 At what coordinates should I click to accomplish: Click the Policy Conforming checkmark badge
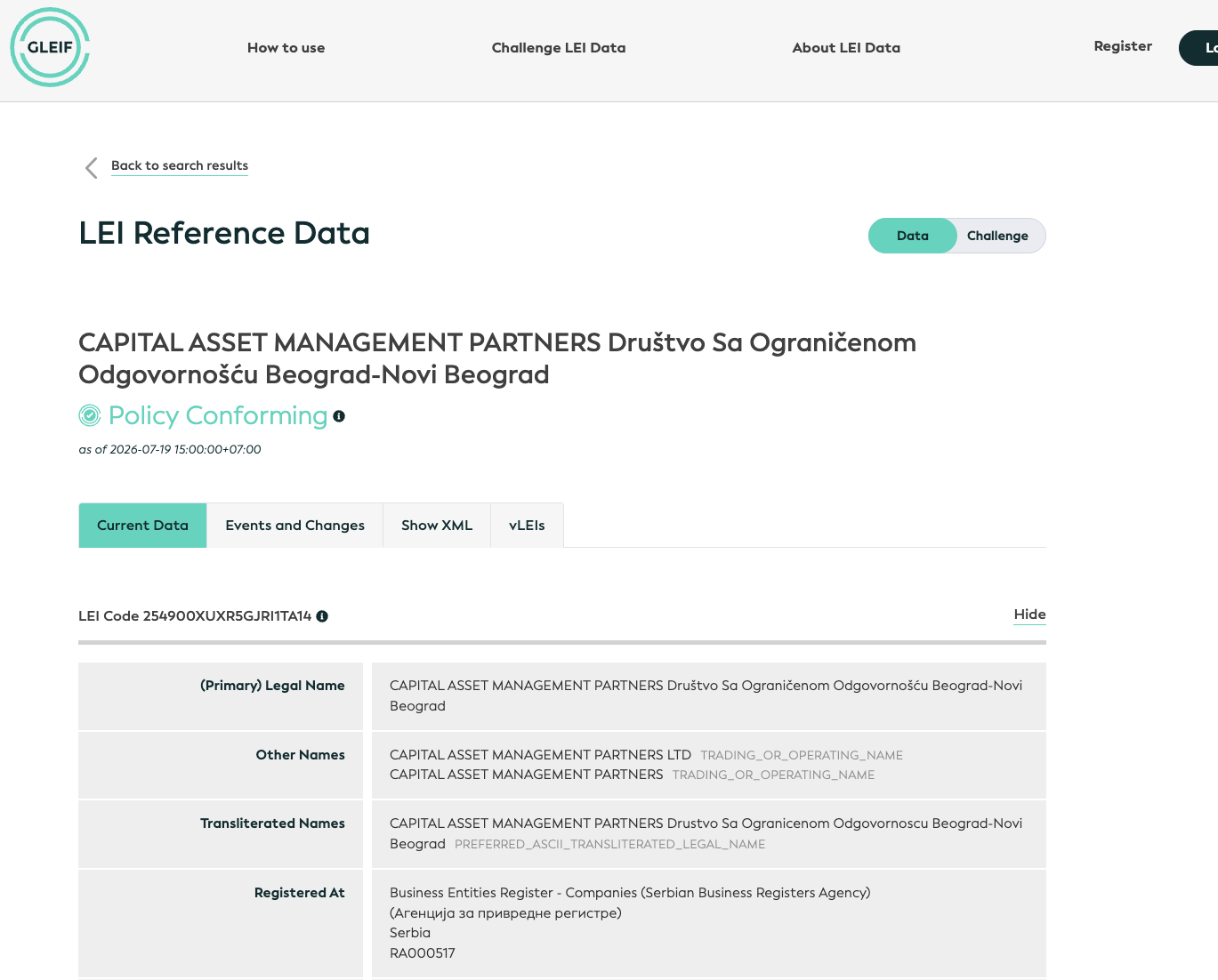[x=90, y=415]
